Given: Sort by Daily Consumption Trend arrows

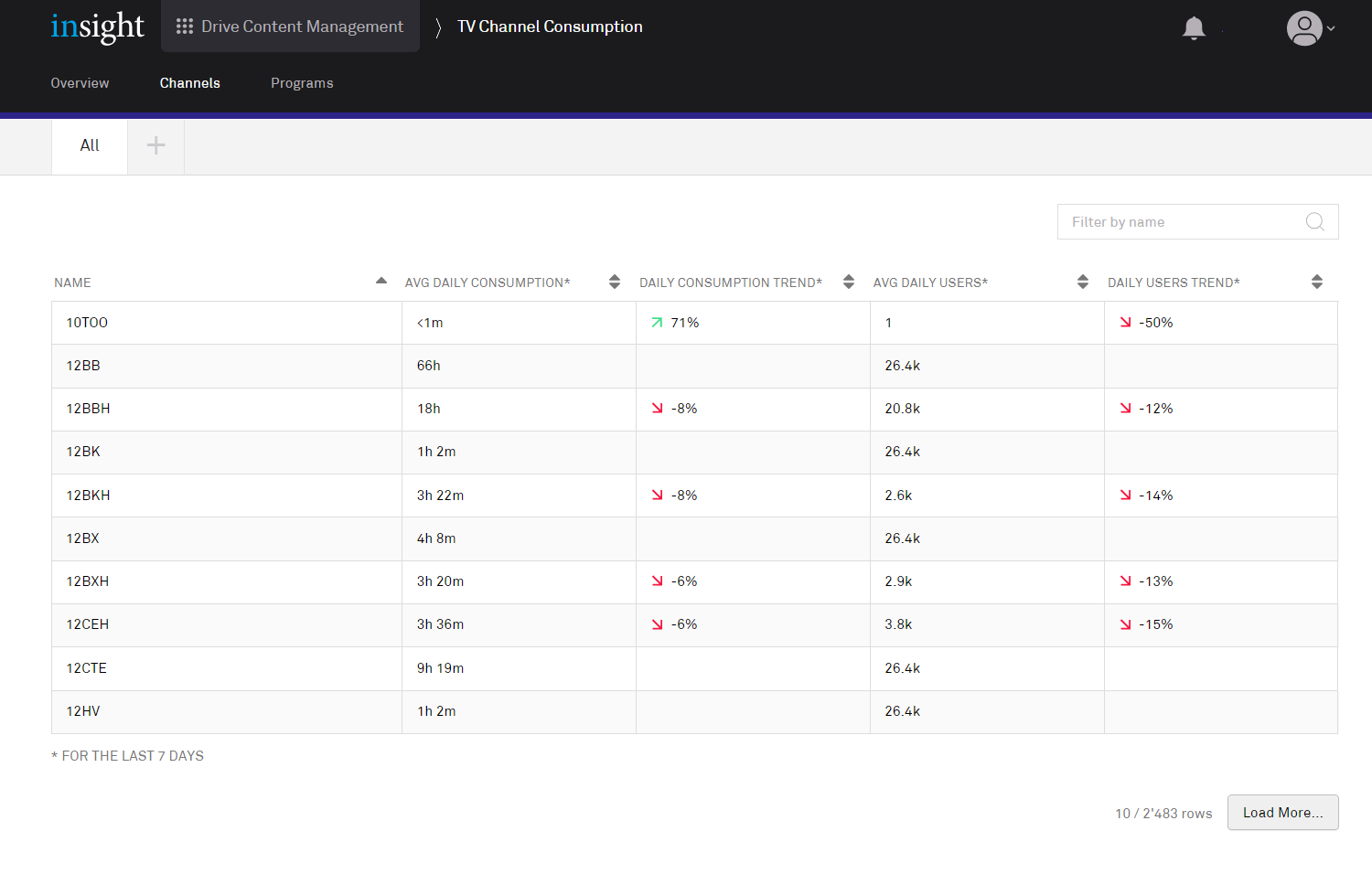Looking at the screenshot, I should [x=849, y=282].
